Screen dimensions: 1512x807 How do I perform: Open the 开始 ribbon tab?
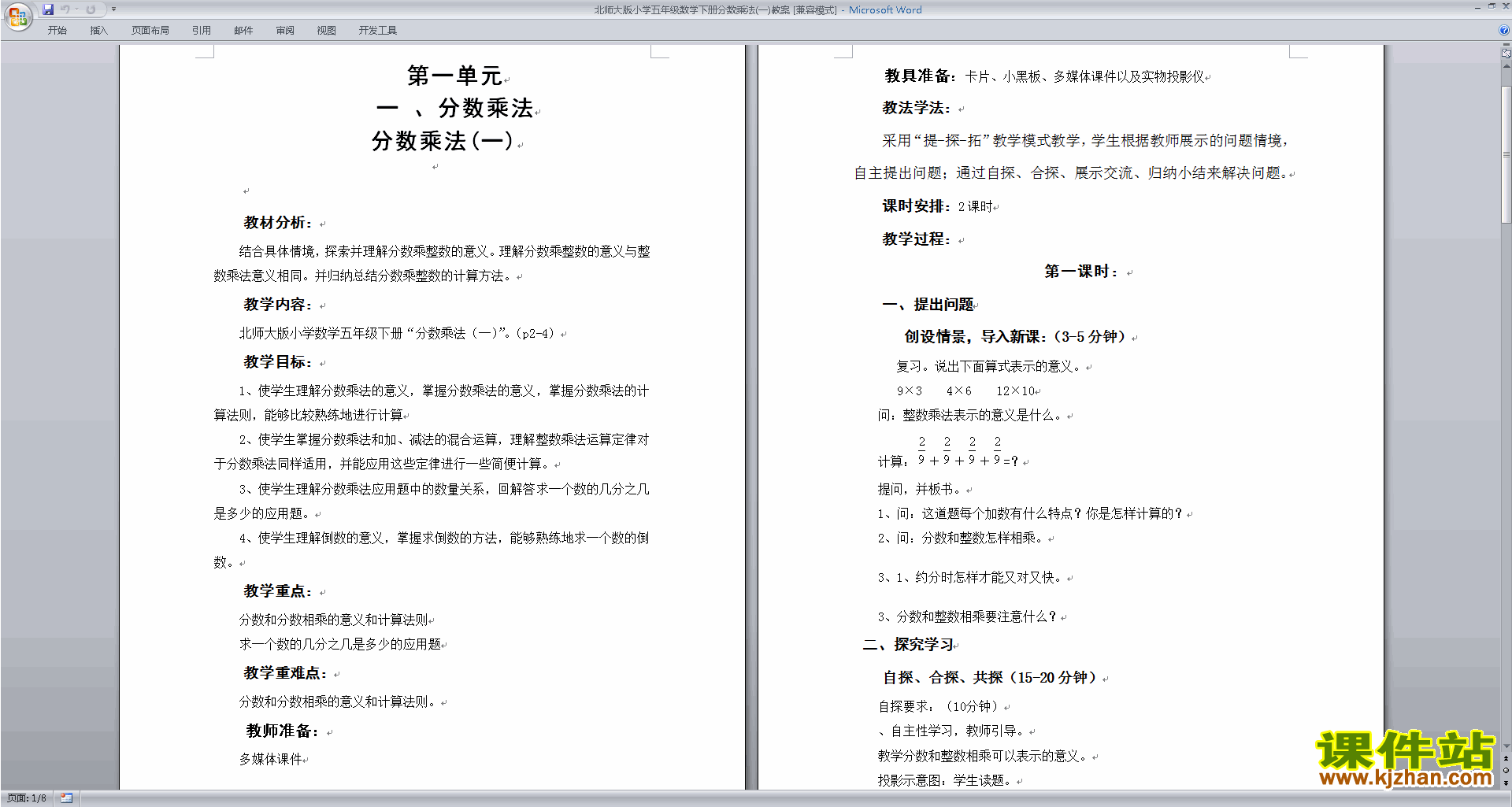point(57,30)
